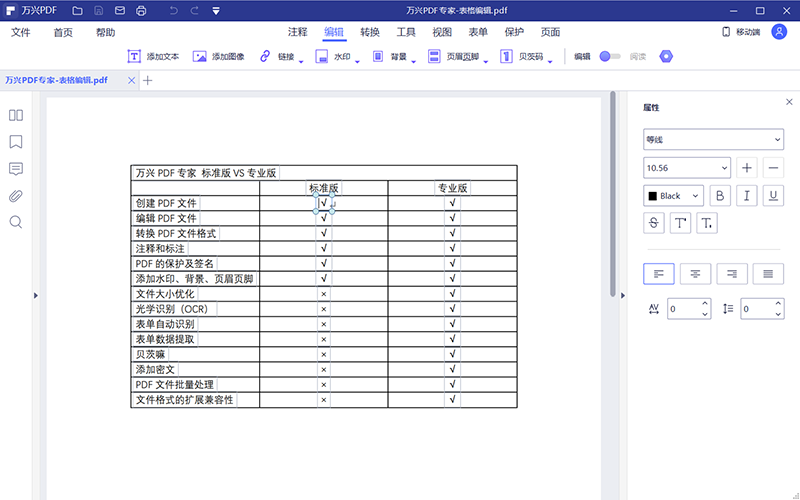This screenshot has height=500, width=800.
Task: Toggle bold text formatting
Action: pyautogui.click(x=719, y=196)
